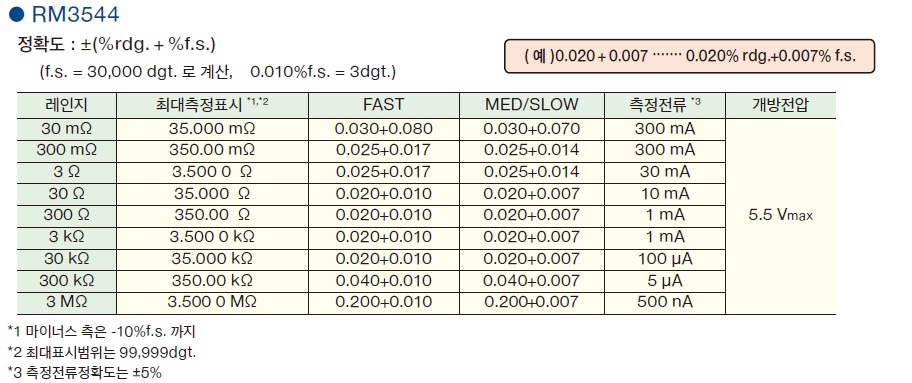Click the 최대측정표시 column header

pos(213,105)
